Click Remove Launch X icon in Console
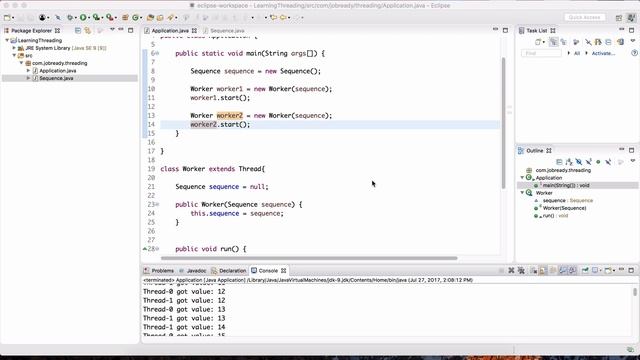Screen dimensions: 640x360 pos(511,271)
